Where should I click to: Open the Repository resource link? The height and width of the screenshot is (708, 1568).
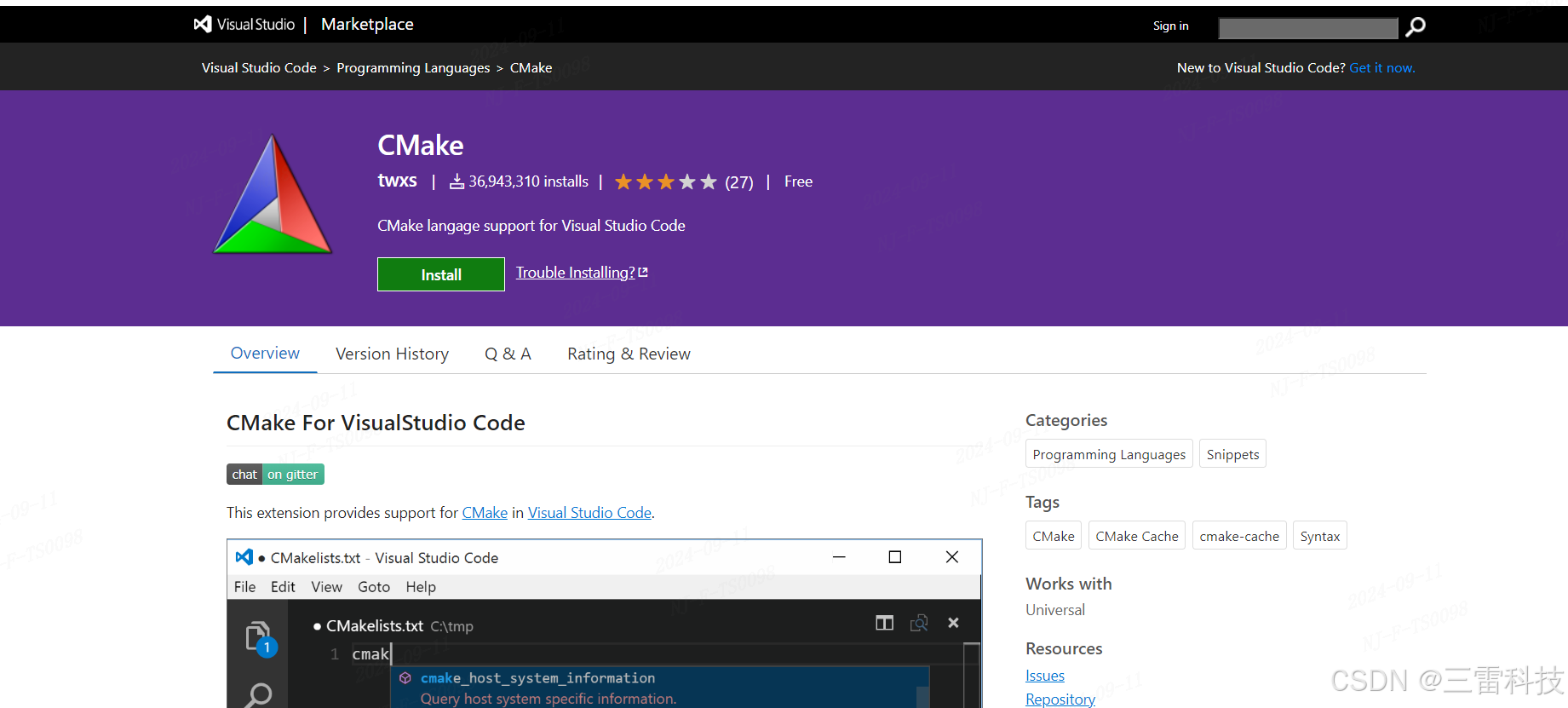tap(1060, 699)
